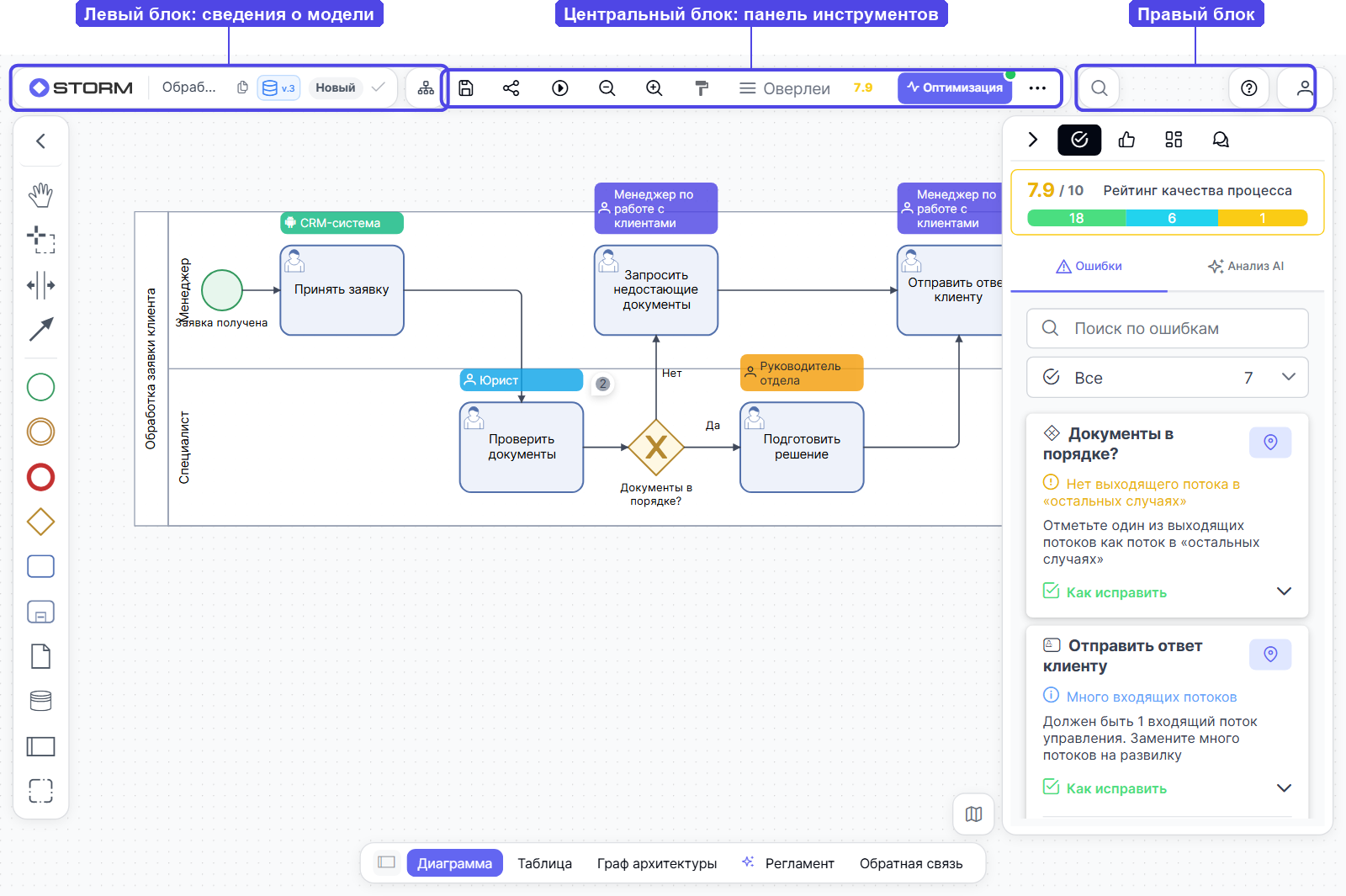This screenshot has height=896, width=1346.
Task: Collapse the right side panel
Action: point(1033,140)
